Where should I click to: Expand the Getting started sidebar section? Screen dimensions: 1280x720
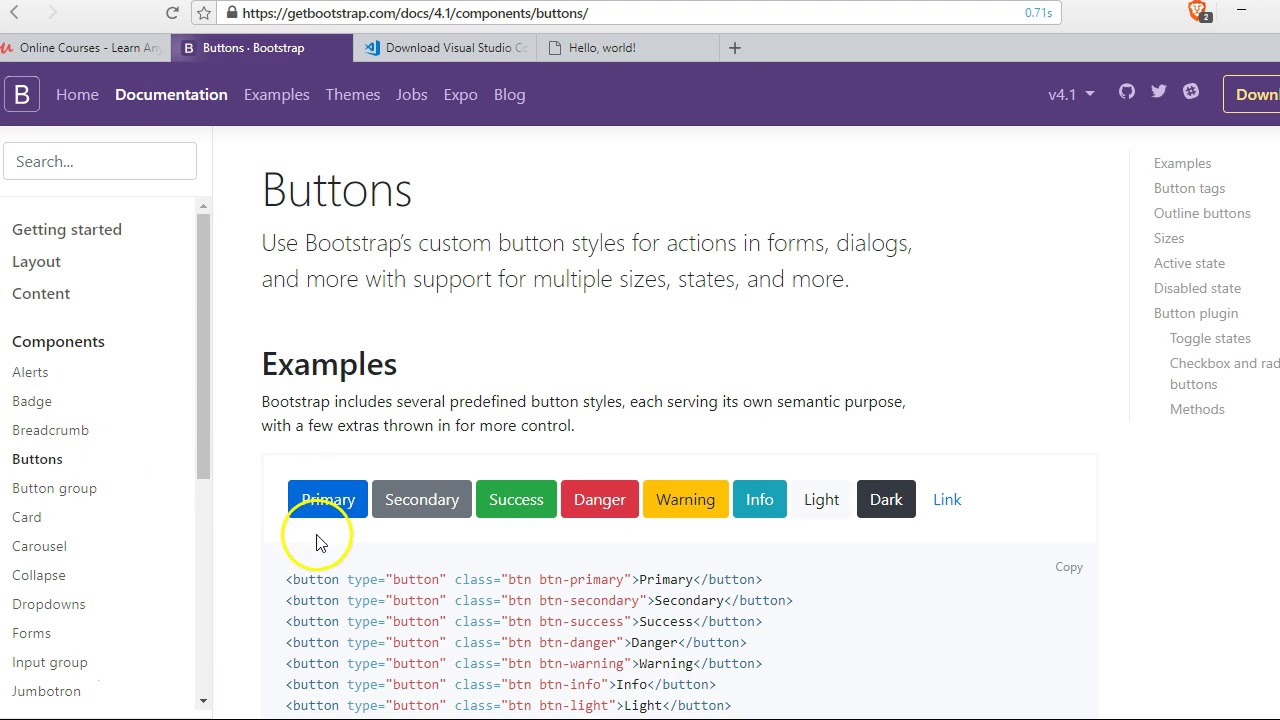click(x=67, y=229)
